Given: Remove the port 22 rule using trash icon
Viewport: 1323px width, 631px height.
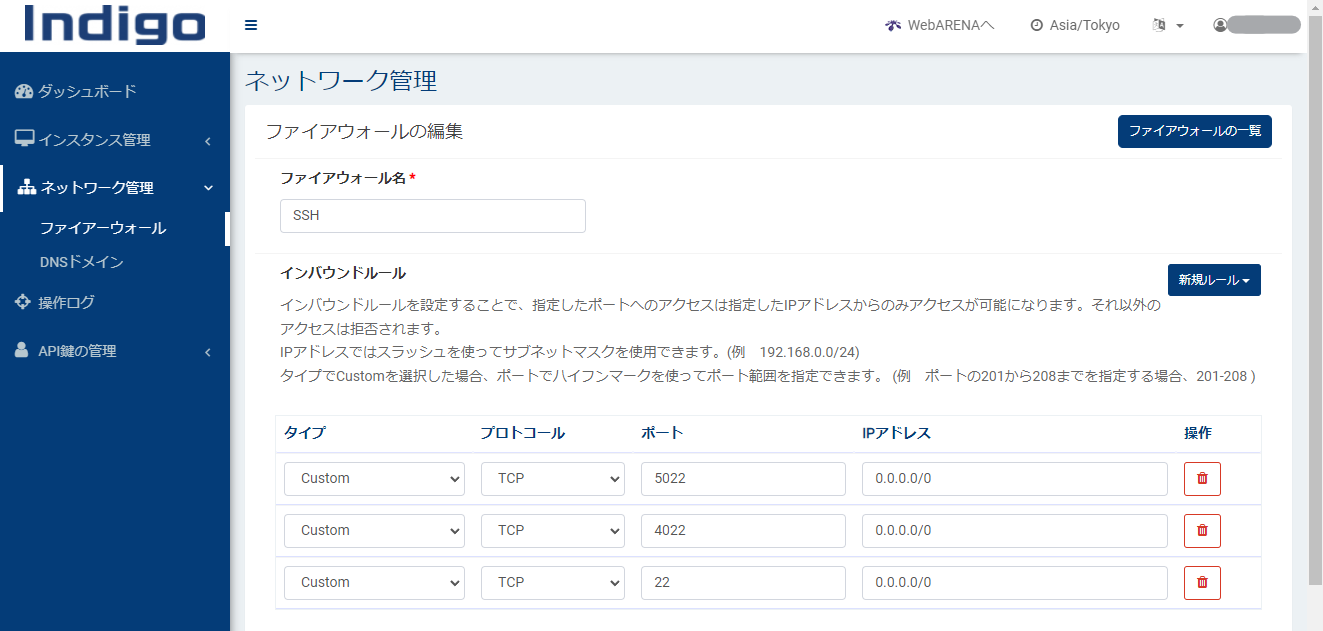Looking at the screenshot, I should tap(1202, 583).
